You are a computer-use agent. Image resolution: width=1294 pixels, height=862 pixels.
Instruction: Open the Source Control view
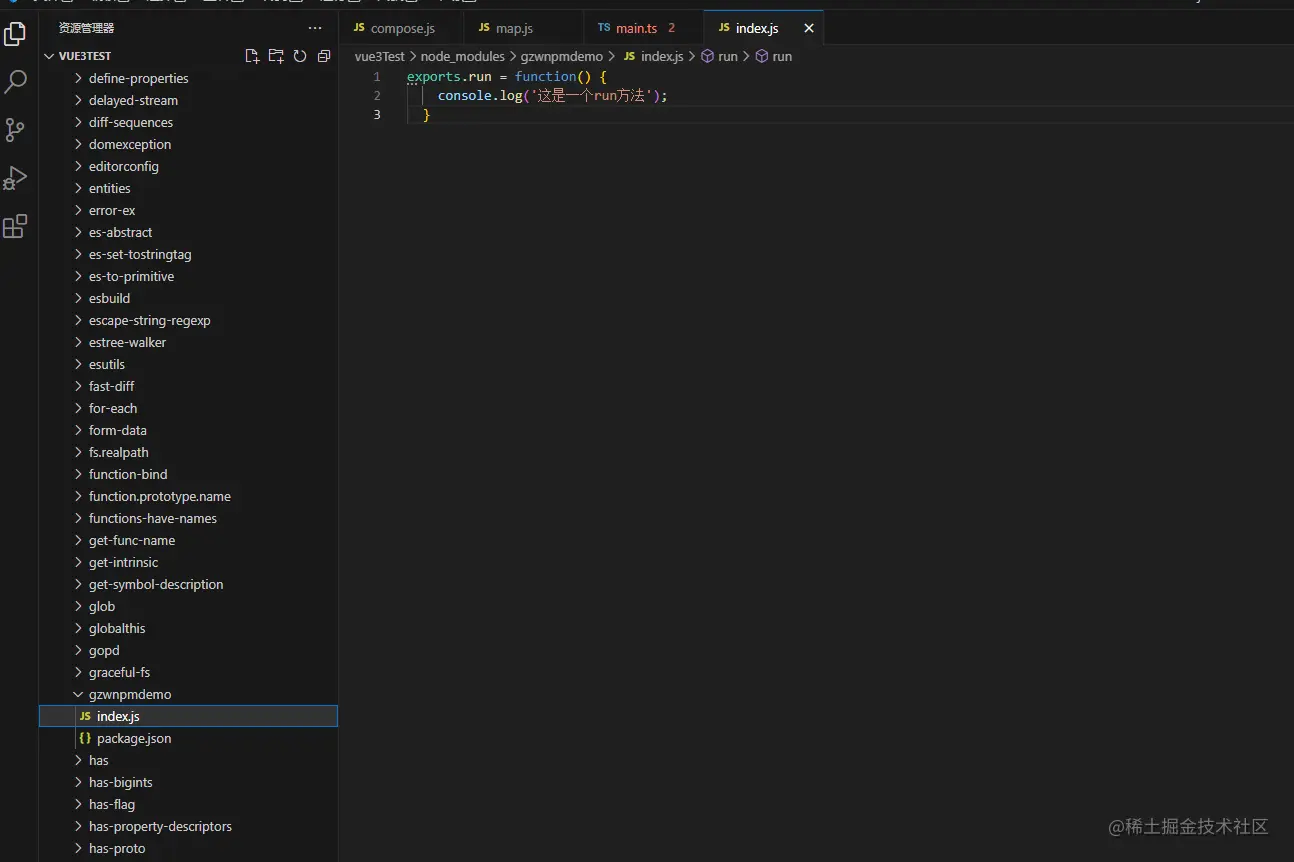coord(15,130)
